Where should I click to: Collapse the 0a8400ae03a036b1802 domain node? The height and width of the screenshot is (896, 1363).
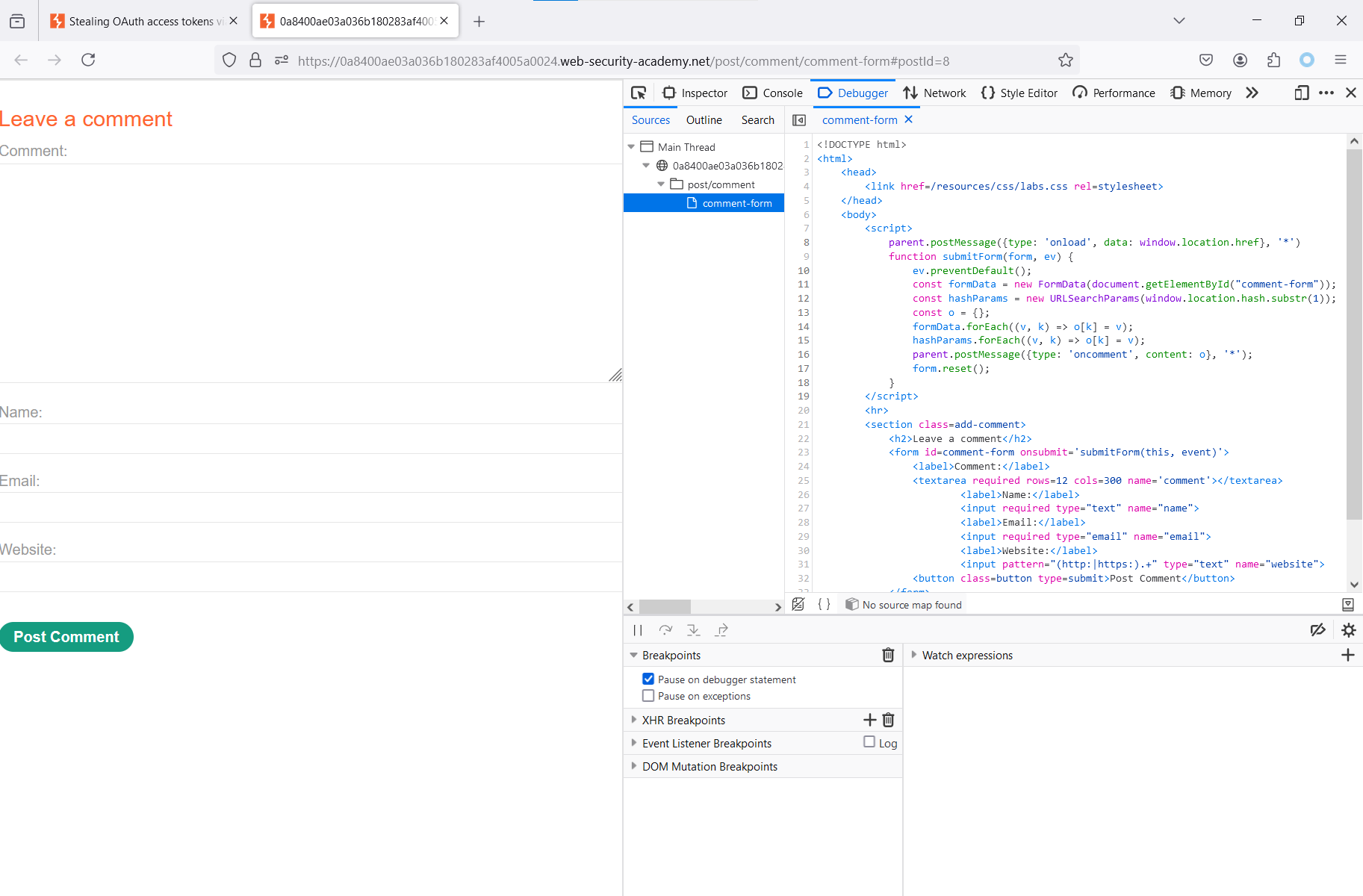[646, 166]
